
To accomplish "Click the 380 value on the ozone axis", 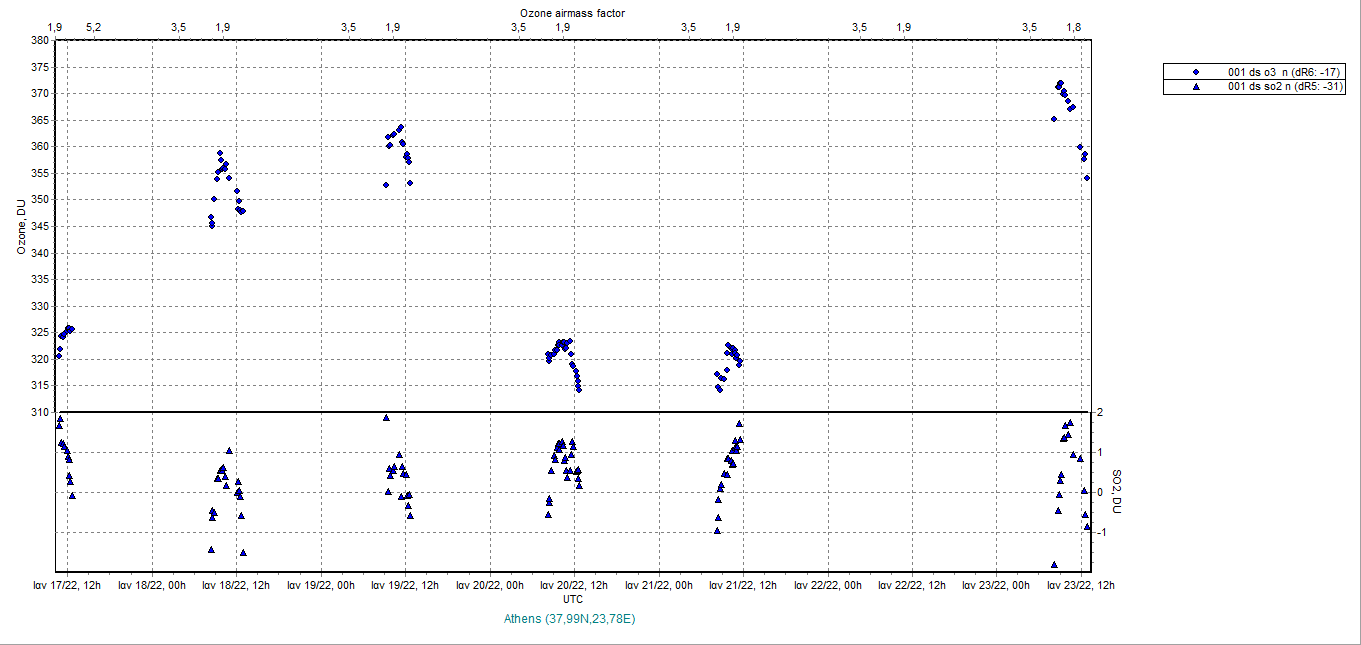I will (40, 40).
